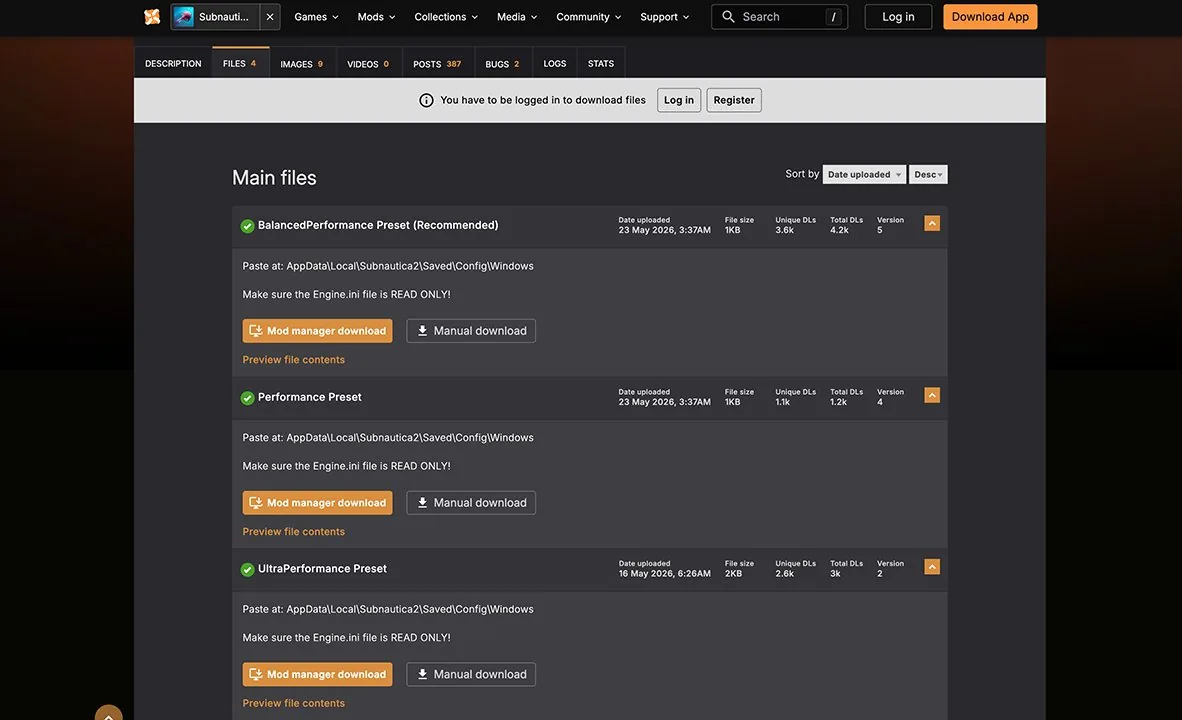This screenshot has height=720, width=1182.
Task: Switch to the Posts tab
Action: point(437,64)
